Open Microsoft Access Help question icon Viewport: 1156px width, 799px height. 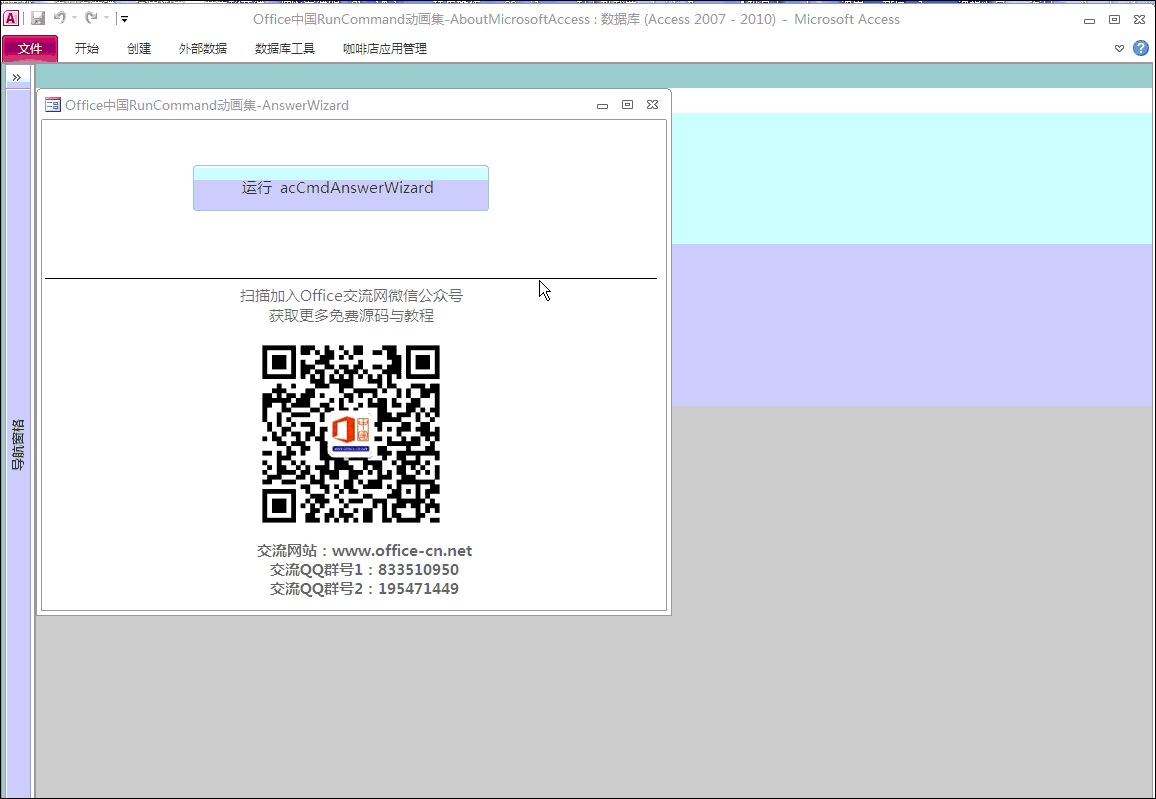[1141, 49]
